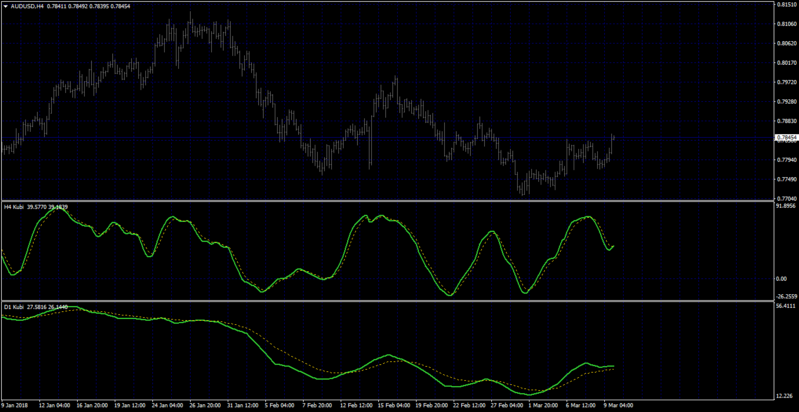Click the 0.81060 price scale label
This screenshot has height=412, width=799.
(785, 24)
